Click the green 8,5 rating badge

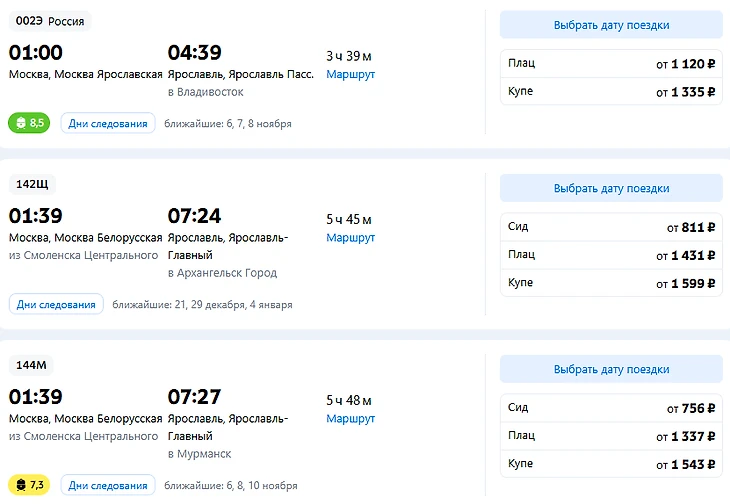pos(29,123)
